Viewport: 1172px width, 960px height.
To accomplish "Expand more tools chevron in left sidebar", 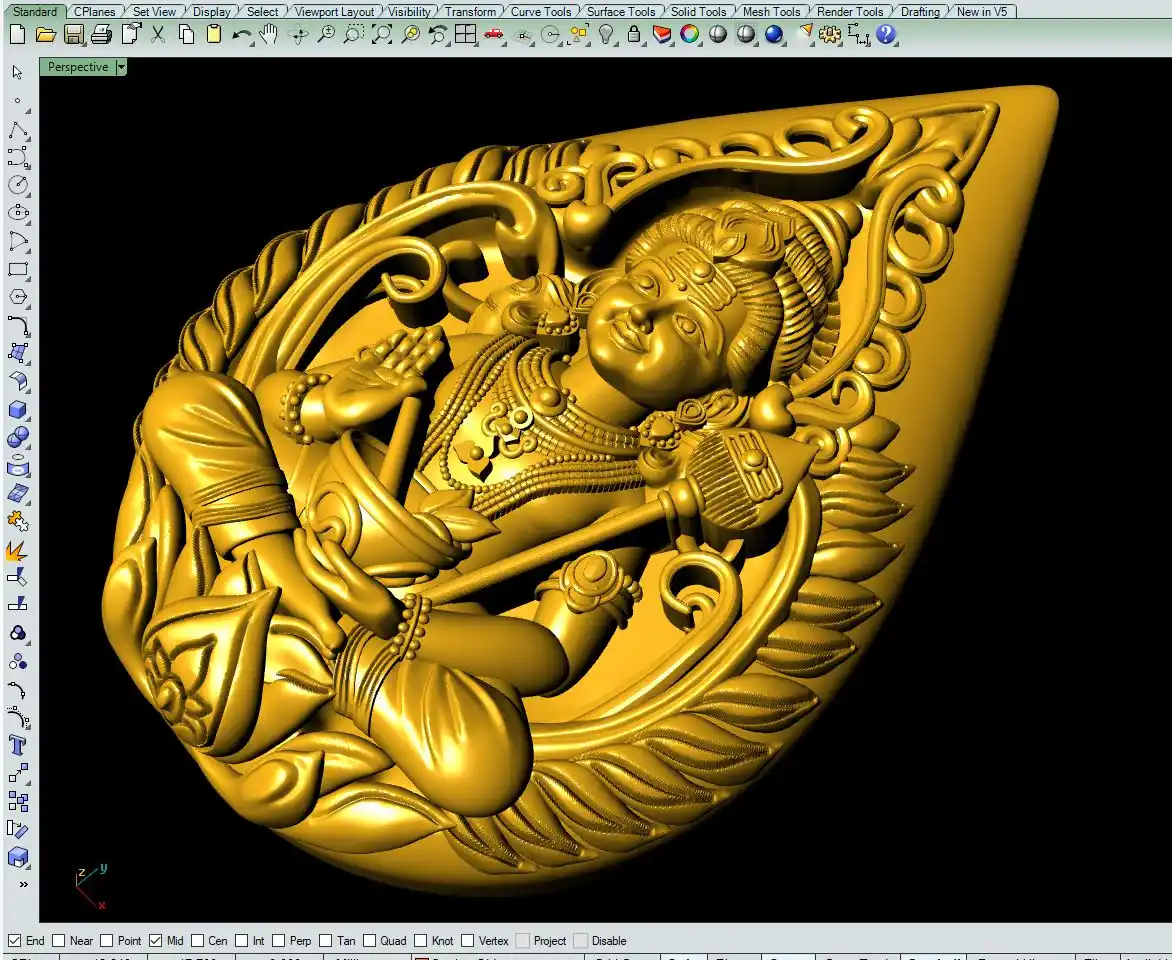I will (x=23, y=884).
